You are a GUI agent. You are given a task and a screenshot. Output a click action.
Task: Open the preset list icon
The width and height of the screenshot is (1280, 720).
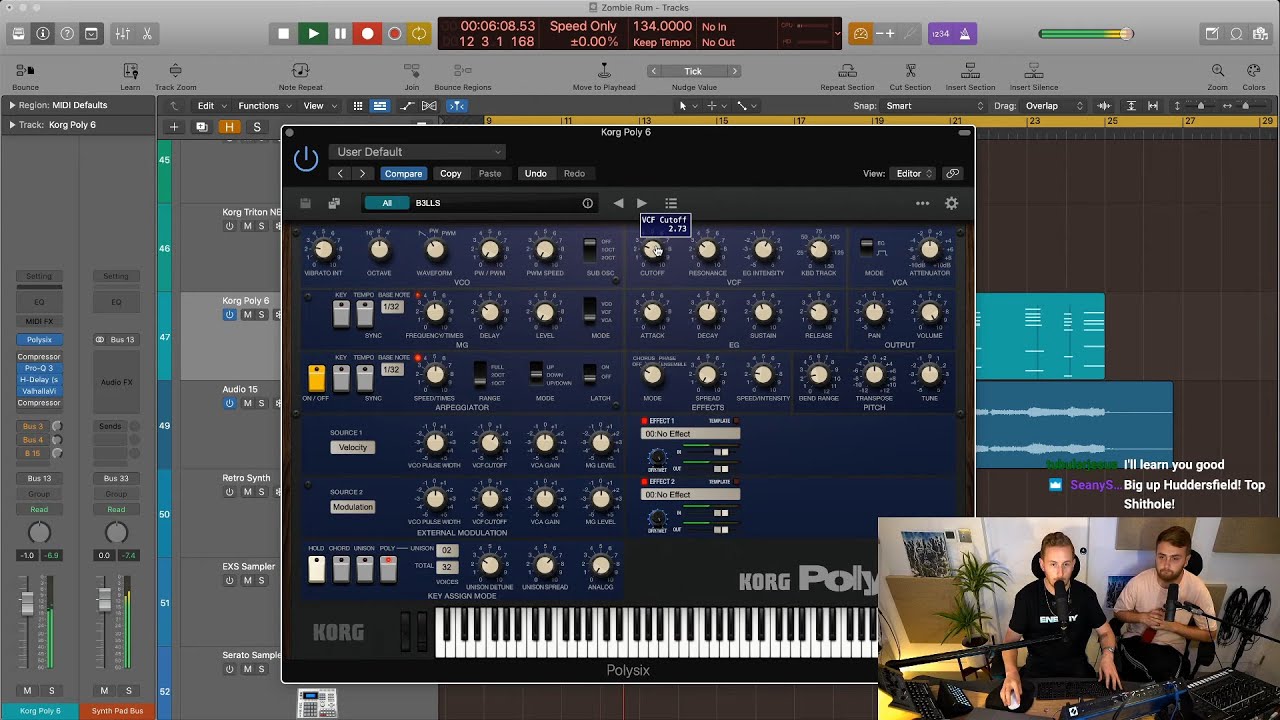click(x=671, y=203)
